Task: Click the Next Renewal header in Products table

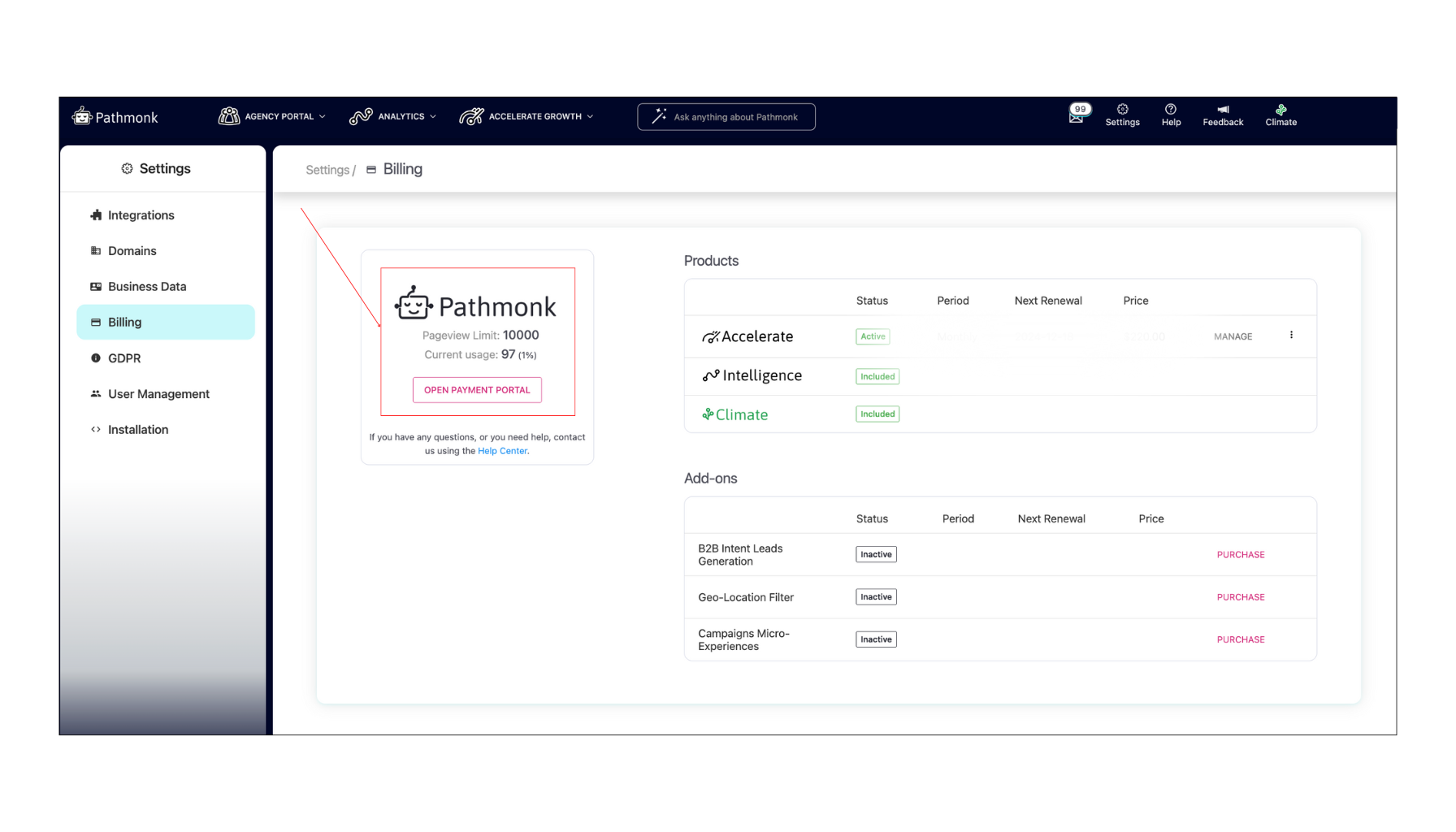Action: tap(1048, 301)
